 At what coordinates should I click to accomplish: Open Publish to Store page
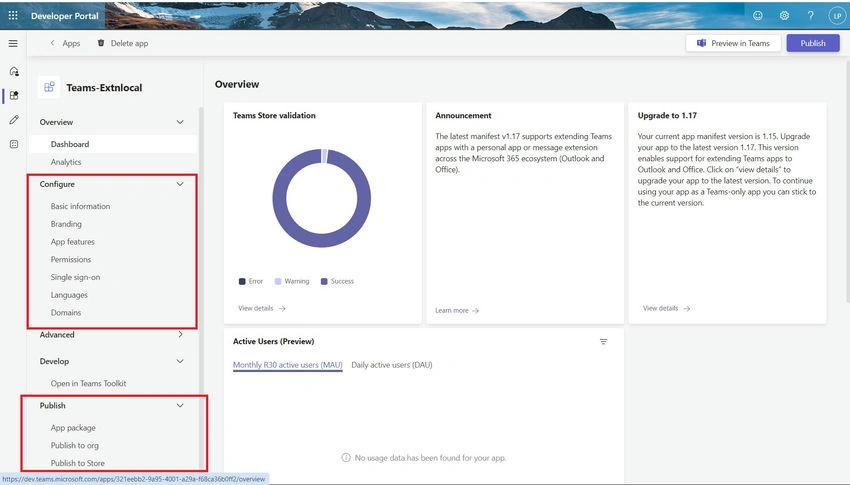coord(78,463)
